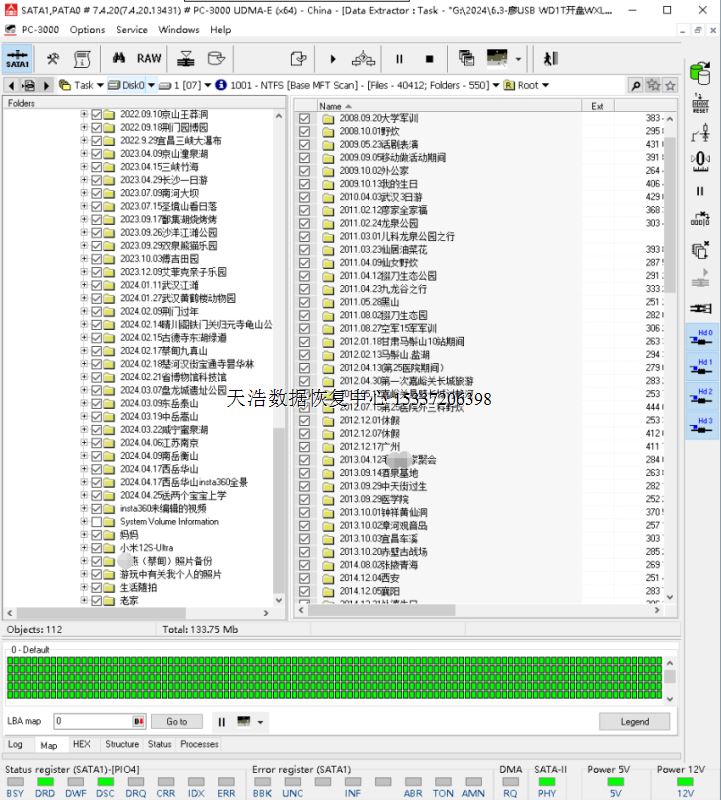Click the Legend button

click(x=634, y=721)
